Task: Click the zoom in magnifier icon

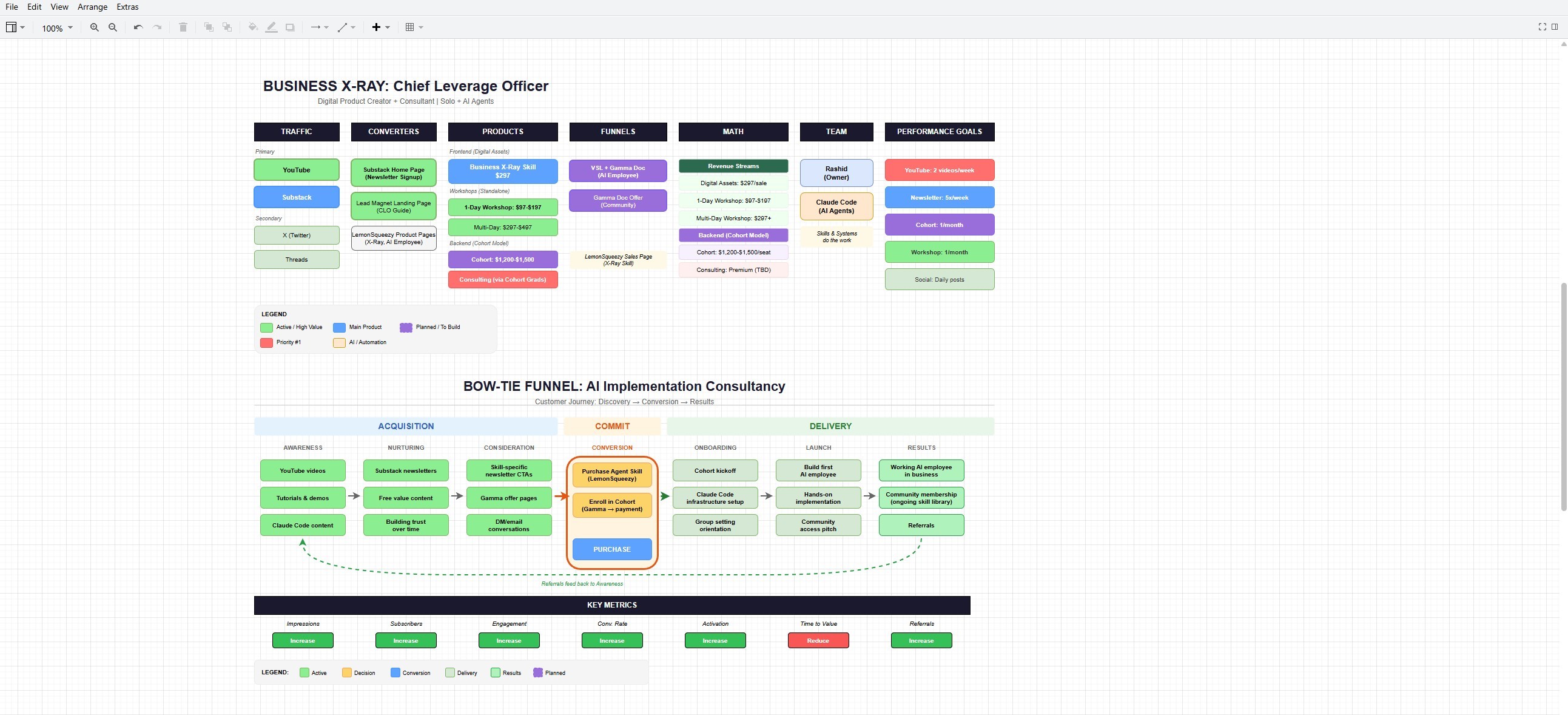Action: click(x=95, y=27)
